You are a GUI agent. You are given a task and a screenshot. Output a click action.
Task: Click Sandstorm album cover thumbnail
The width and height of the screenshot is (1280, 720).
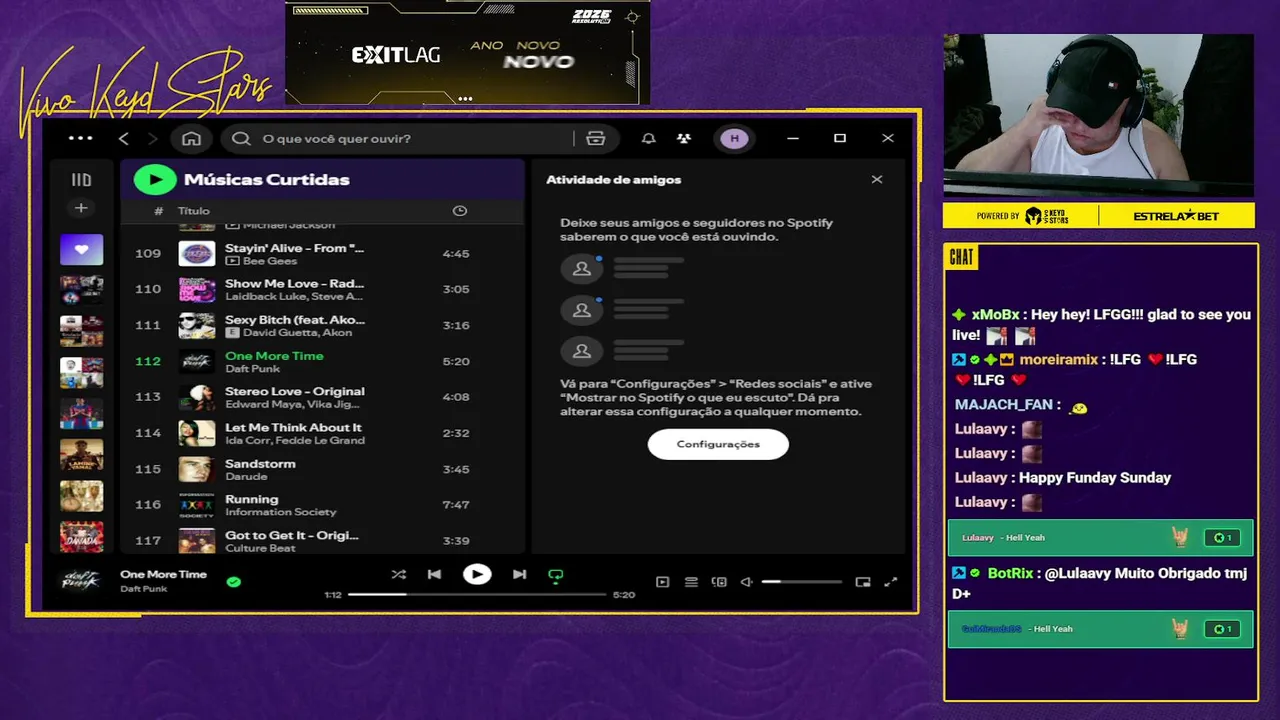197,469
